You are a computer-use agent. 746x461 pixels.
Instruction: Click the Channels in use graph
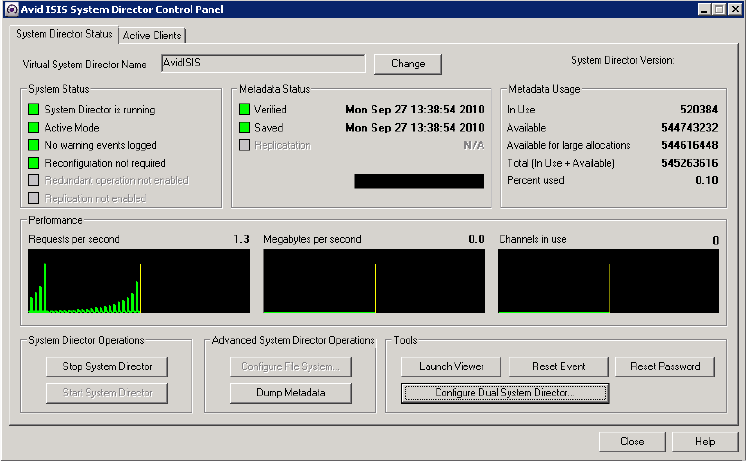tap(609, 281)
